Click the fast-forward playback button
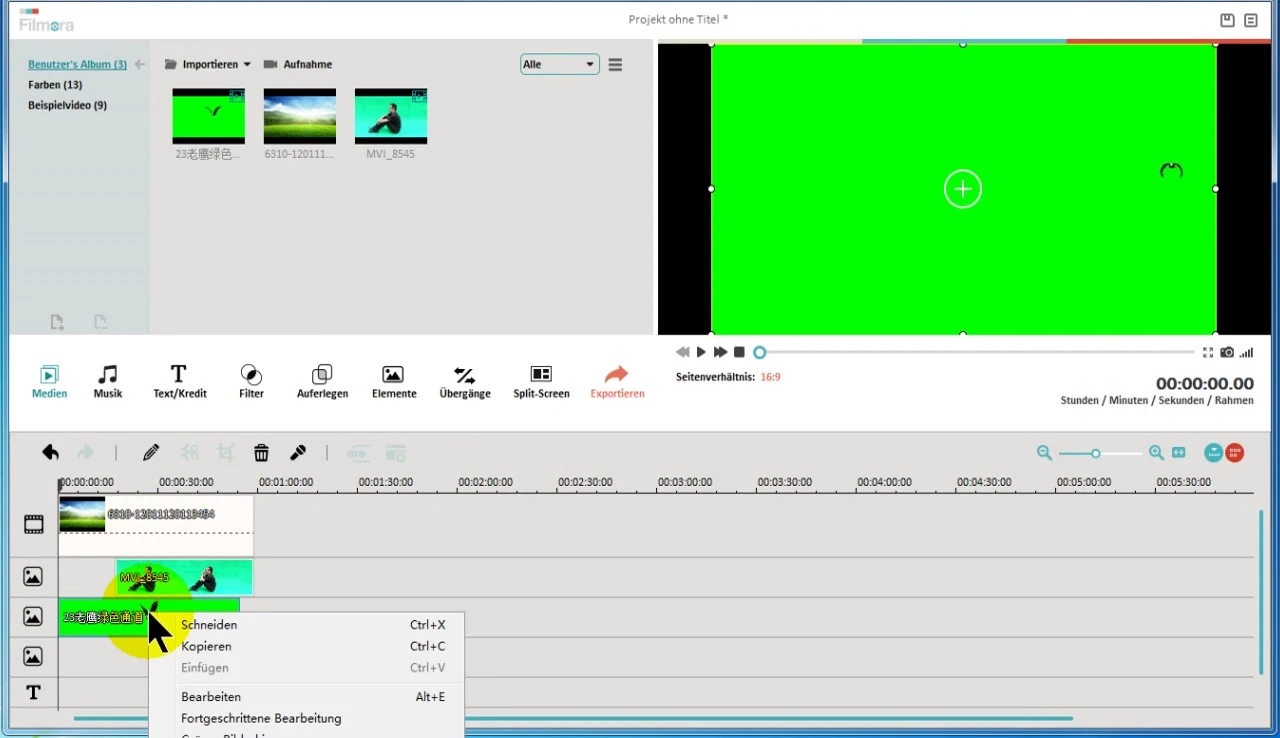1280x738 pixels. tap(720, 352)
